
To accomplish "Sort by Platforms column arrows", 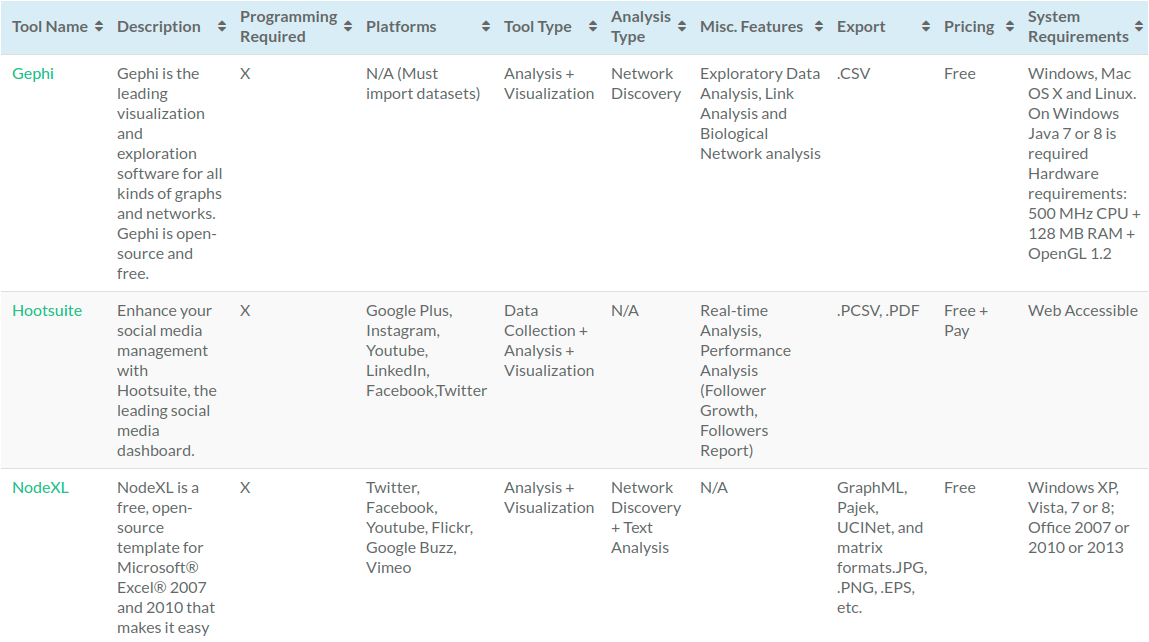I will point(485,26).
